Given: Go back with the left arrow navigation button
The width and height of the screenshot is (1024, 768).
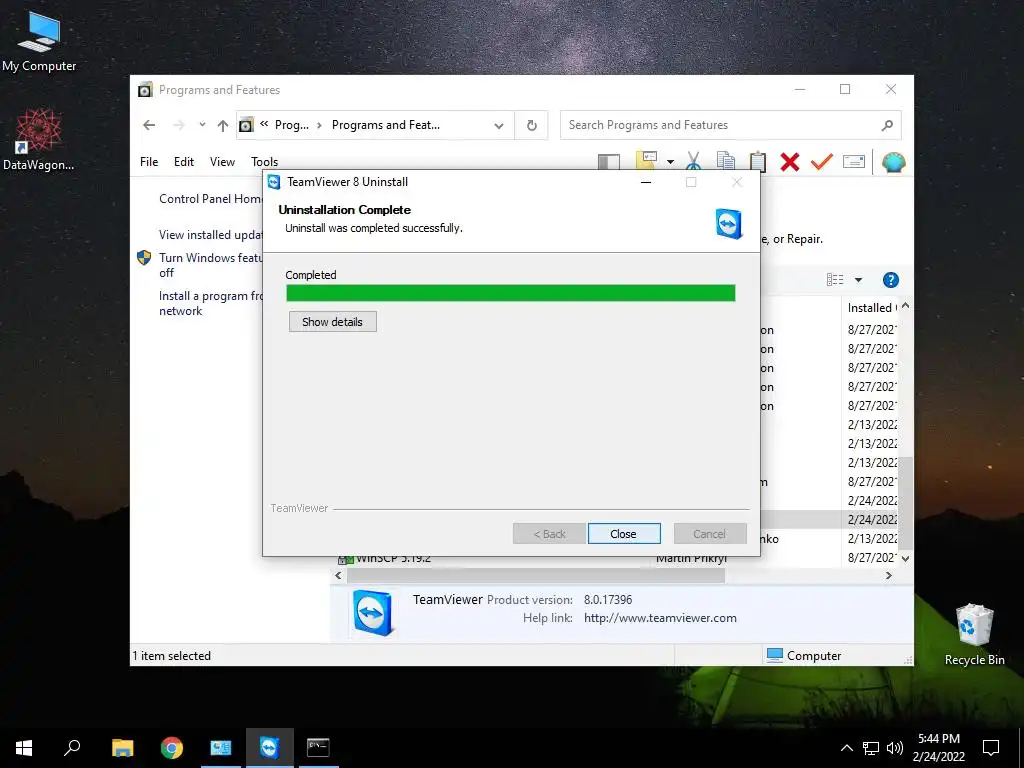Looking at the screenshot, I should point(149,125).
